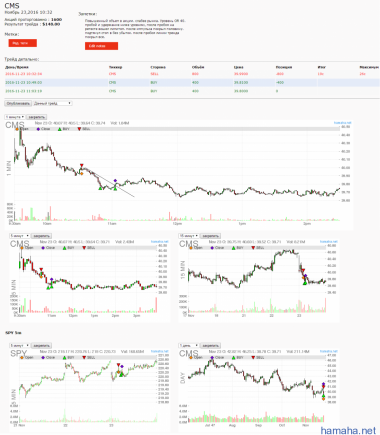Expand the trade scope dropdown next to publish button
The image size is (380, 435).
tap(53, 103)
